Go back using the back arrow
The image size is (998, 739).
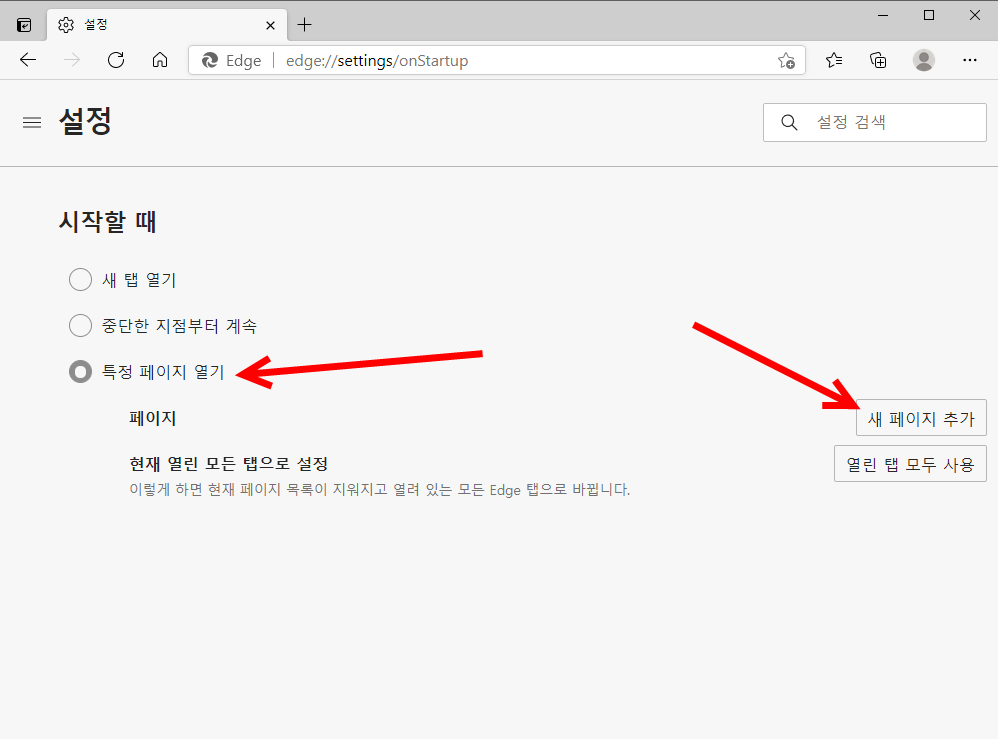tap(28, 60)
